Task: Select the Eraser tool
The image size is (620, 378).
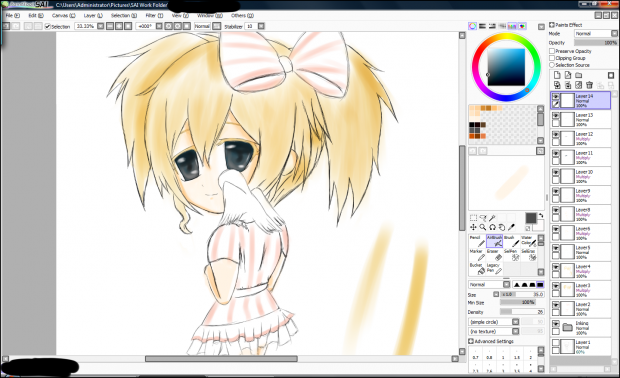Action: 494,255
